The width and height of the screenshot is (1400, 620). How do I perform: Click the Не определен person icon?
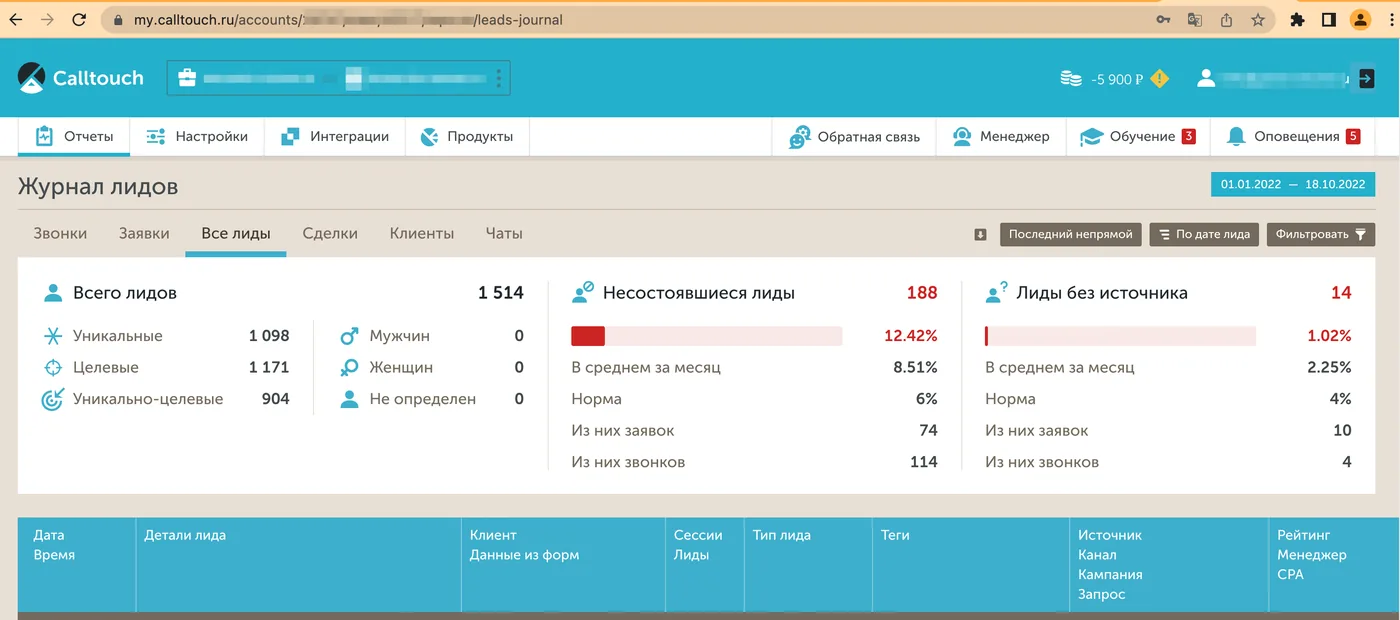click(x=349, y=399)
